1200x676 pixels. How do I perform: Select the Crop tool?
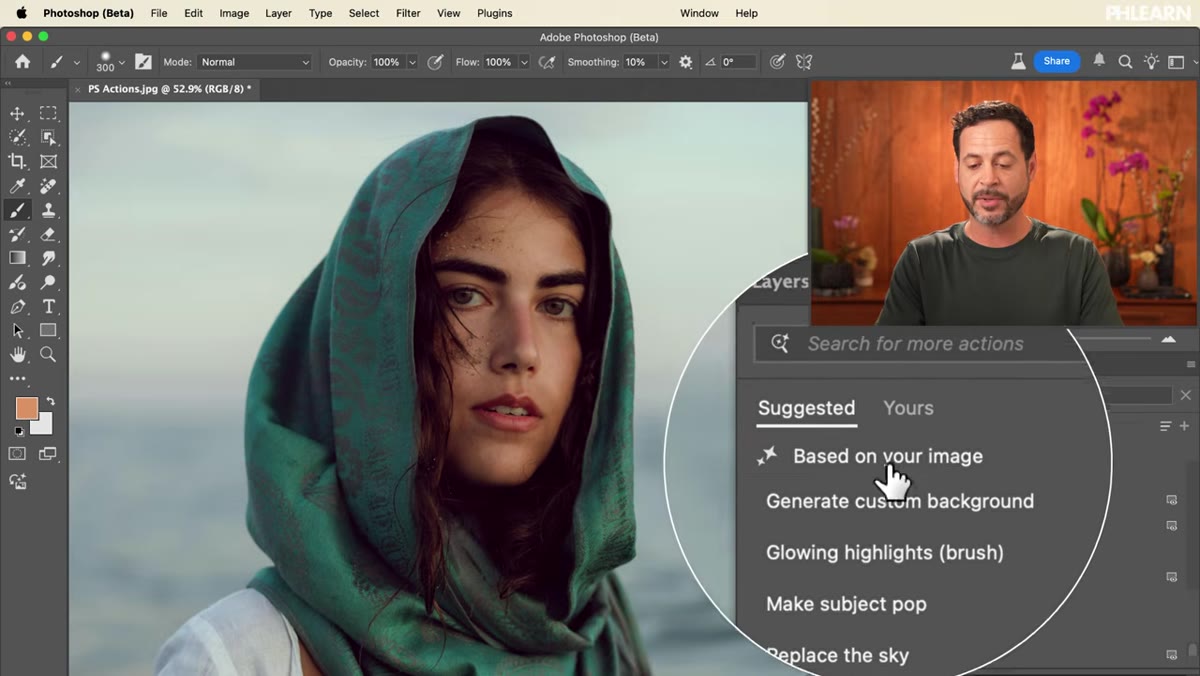point(17,161)
